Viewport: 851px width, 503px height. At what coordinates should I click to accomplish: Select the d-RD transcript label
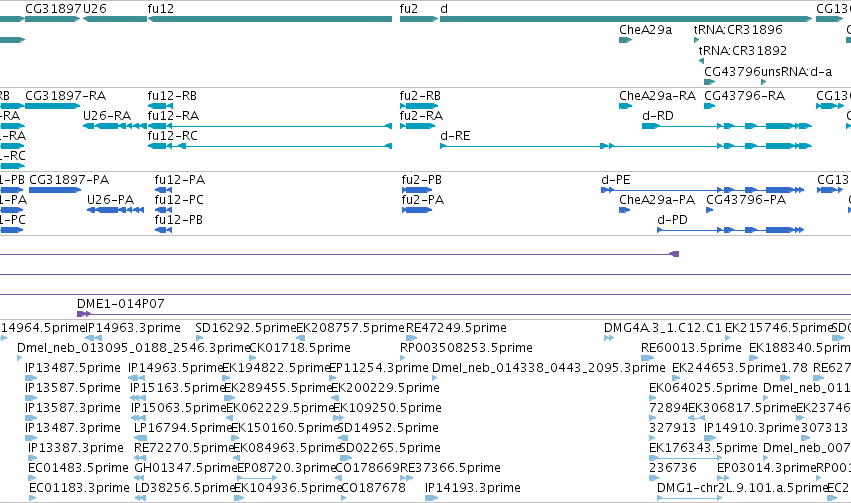click(x=658, y=116)
